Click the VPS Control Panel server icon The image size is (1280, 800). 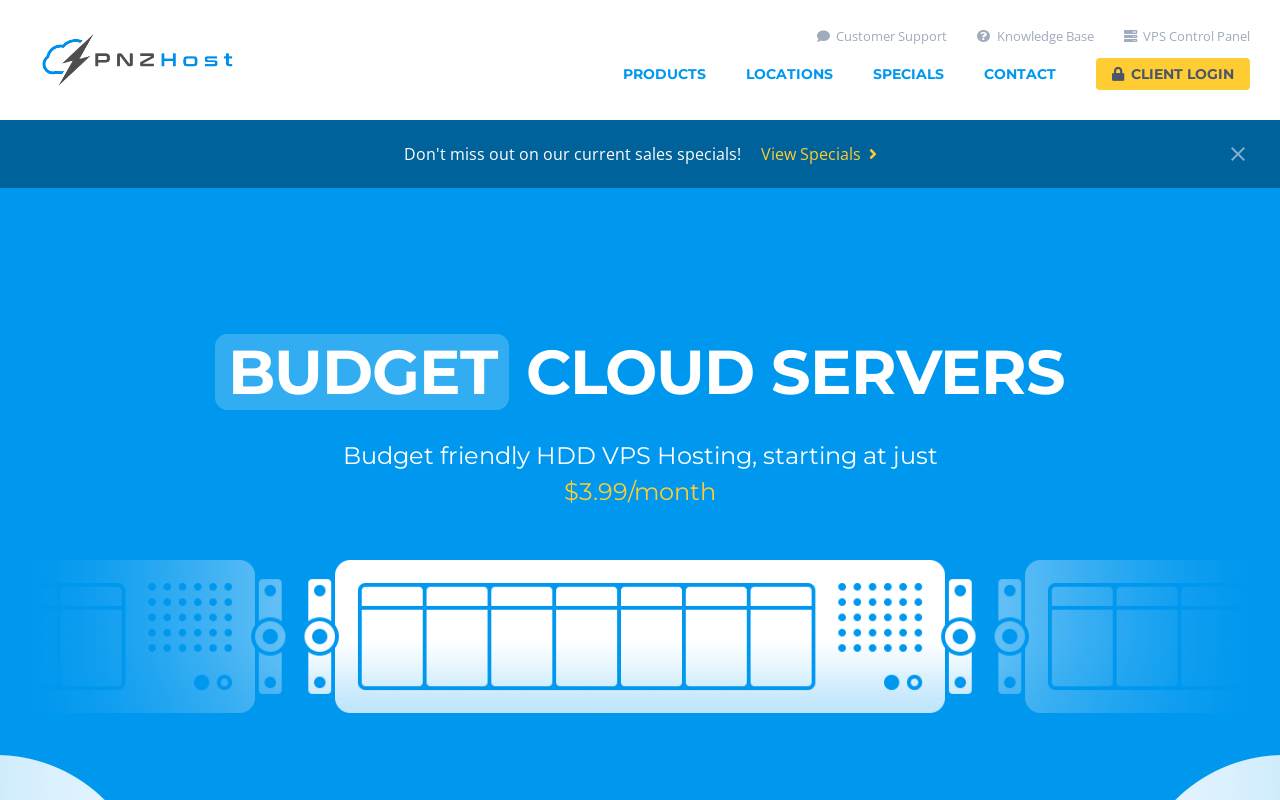(x=1130, y=36)
